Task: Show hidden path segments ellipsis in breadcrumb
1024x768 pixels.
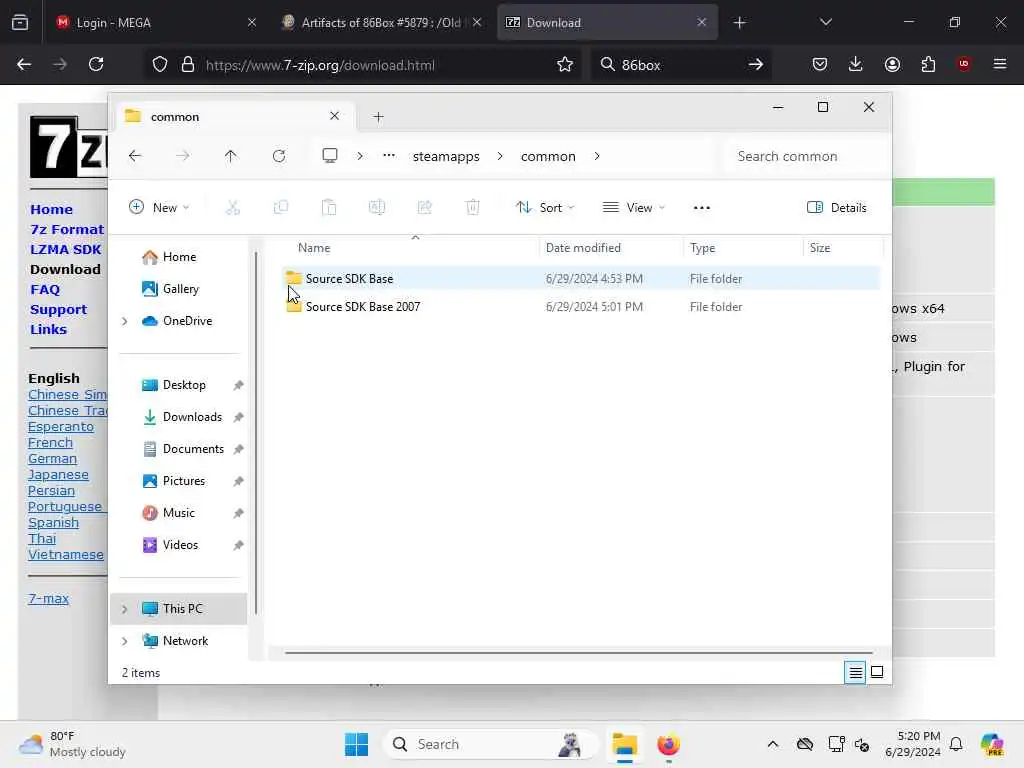Action: [389, 155]
